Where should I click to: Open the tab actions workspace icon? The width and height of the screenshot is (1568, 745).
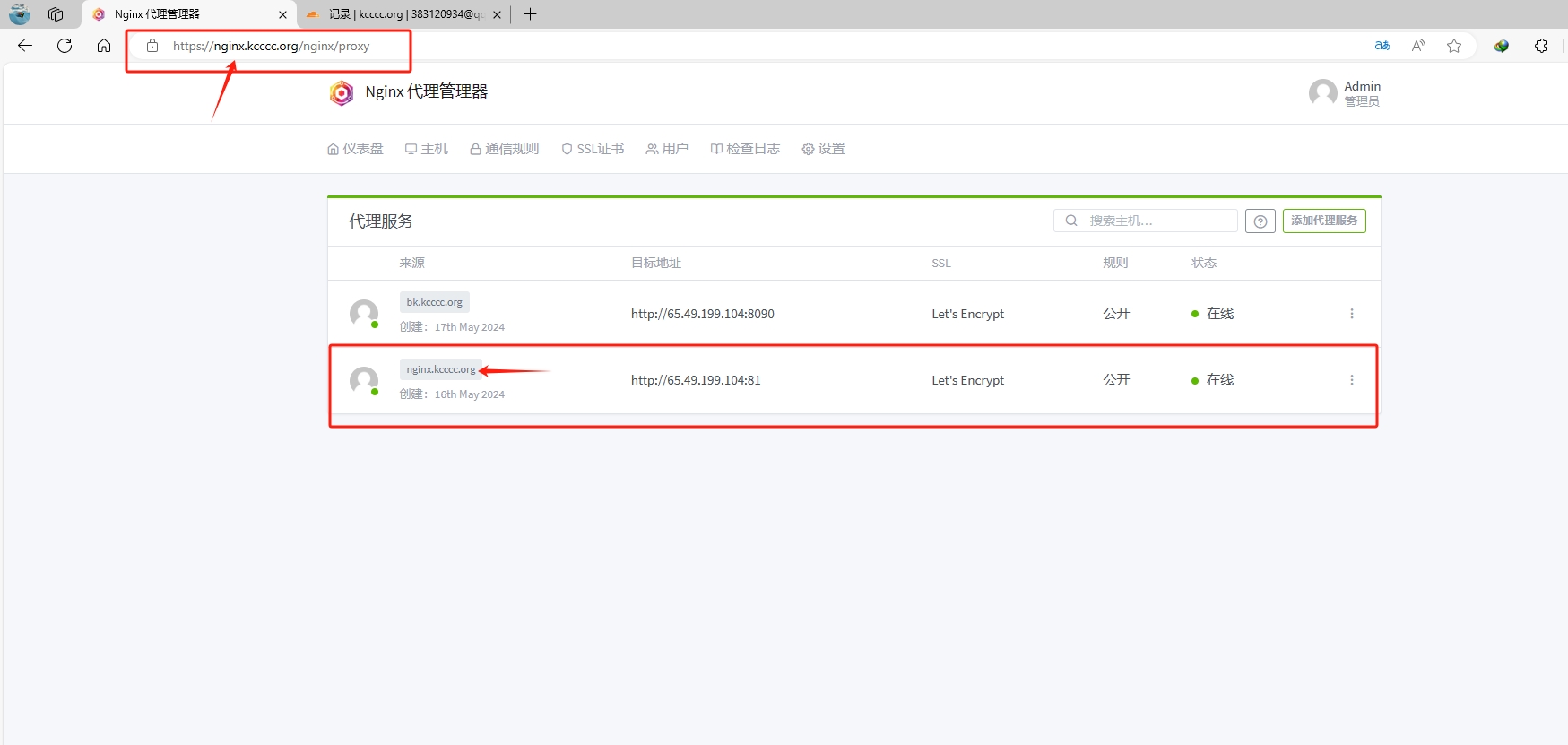point(56,14)
